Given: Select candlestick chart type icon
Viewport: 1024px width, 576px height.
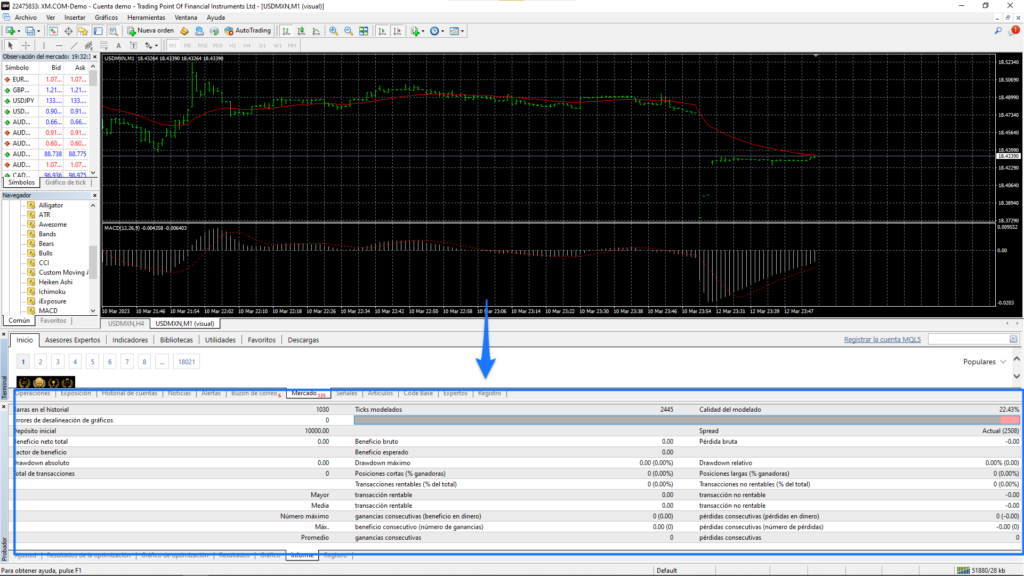Looking at the screenshot, I should (301, 31).
